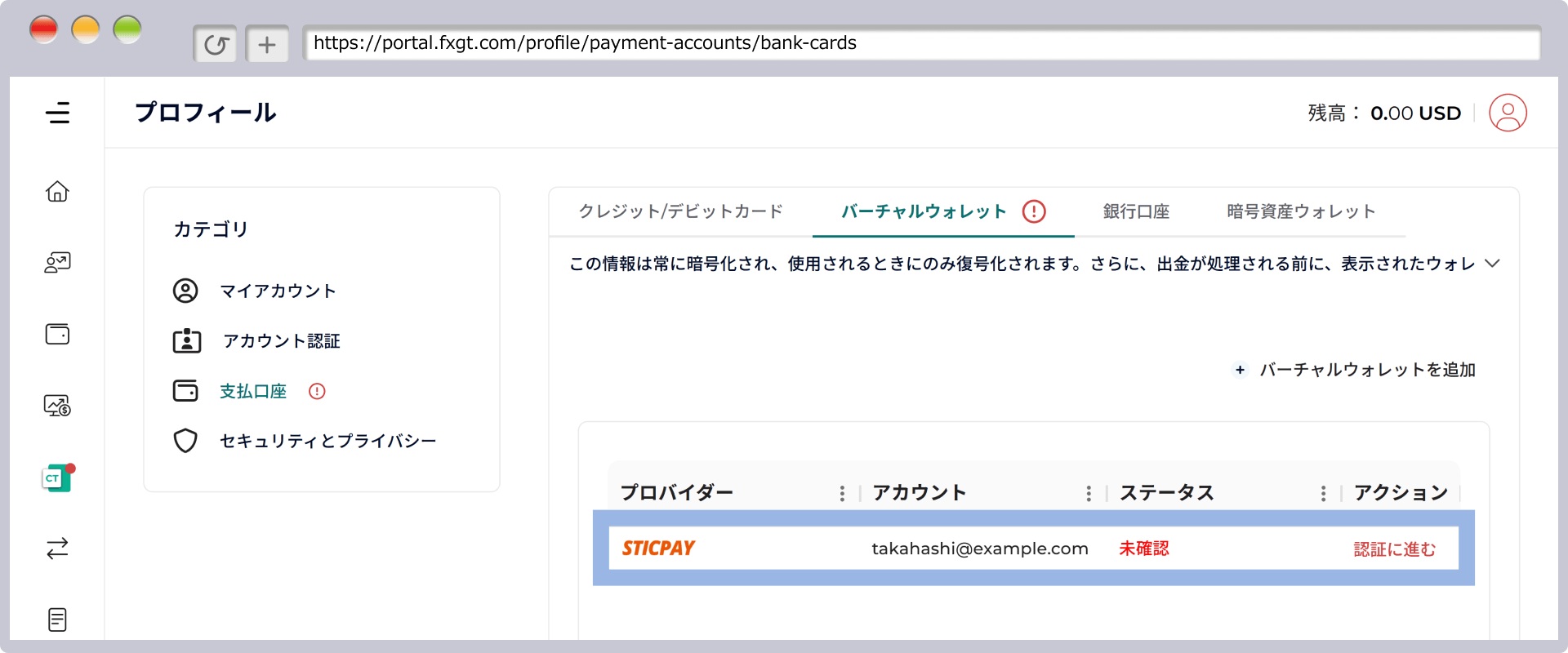Screen dimensions: 1568x653
Task: Open アカウント認証 category item
Action: [x=281, y=341]
